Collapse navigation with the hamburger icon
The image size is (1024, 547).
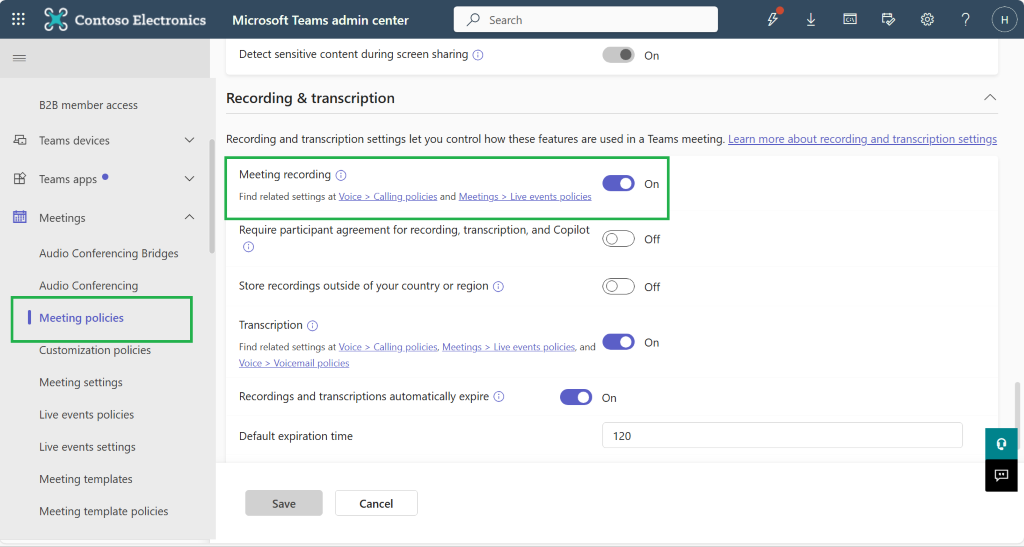tap(20, 58)
